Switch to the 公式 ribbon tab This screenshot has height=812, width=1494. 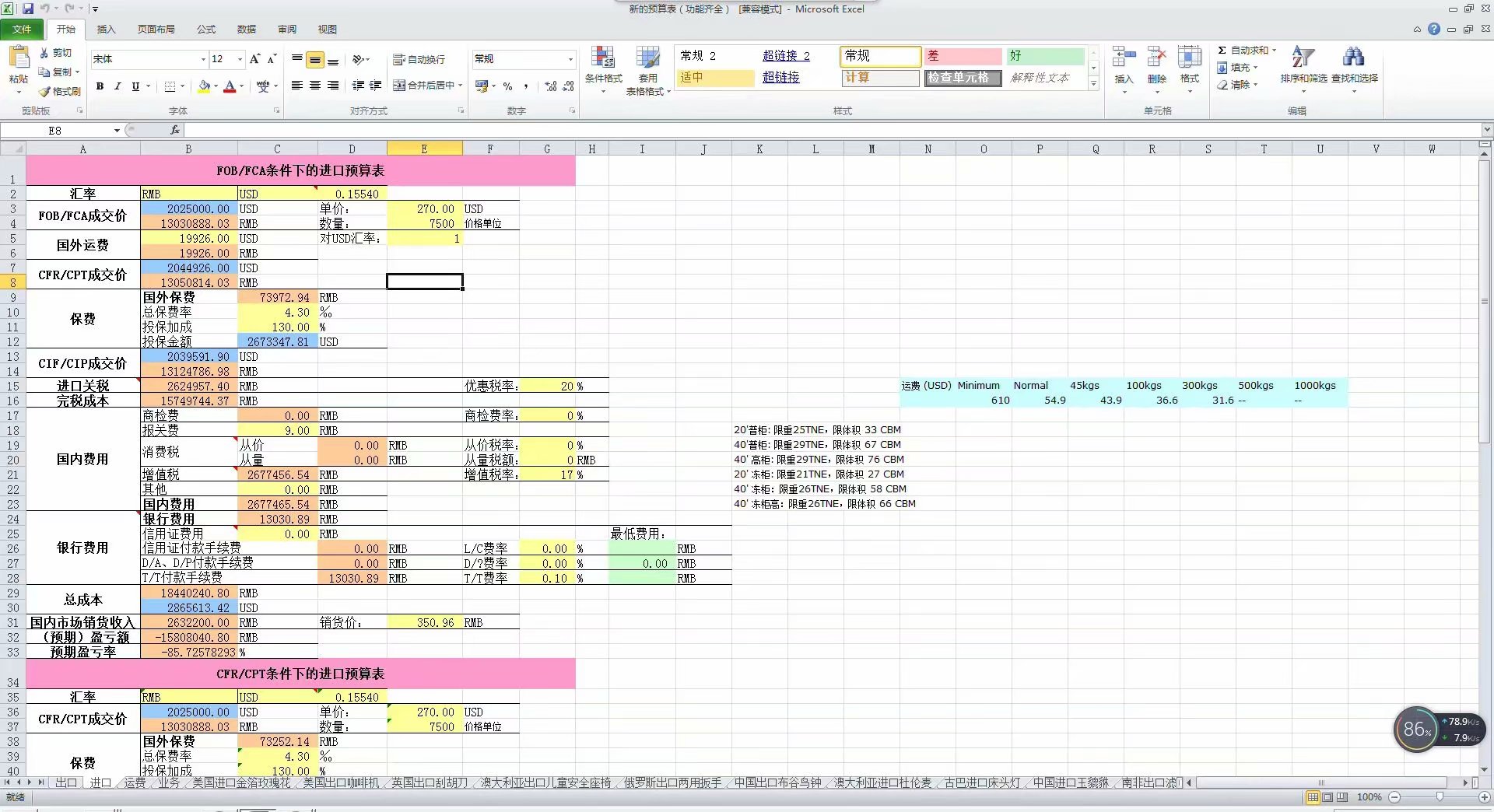pos(206,30)
